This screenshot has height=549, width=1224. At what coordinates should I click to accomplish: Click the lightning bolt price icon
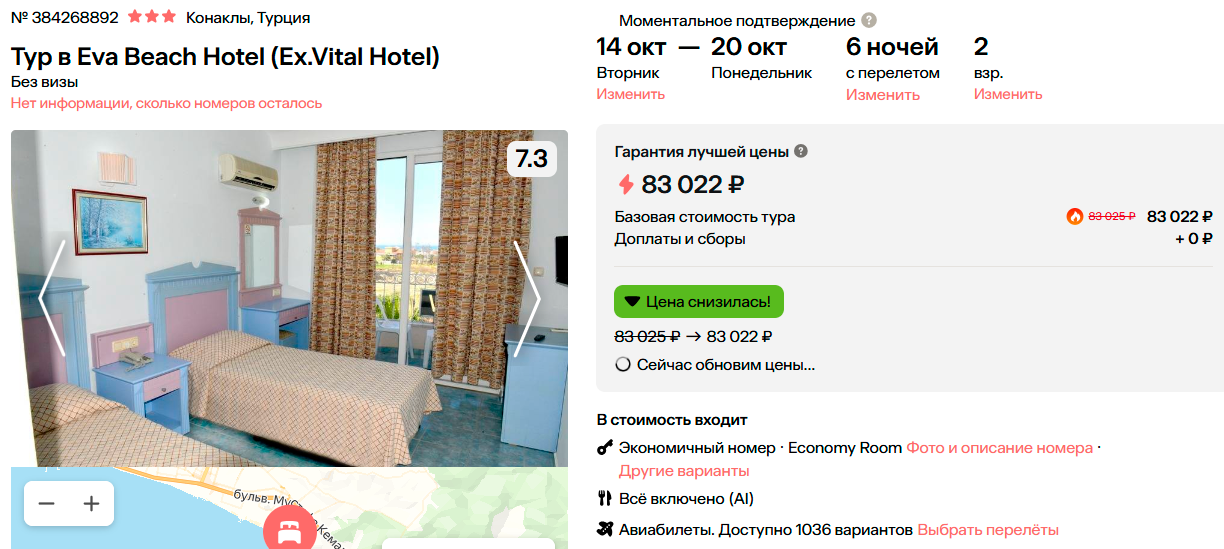coord(626,185)
